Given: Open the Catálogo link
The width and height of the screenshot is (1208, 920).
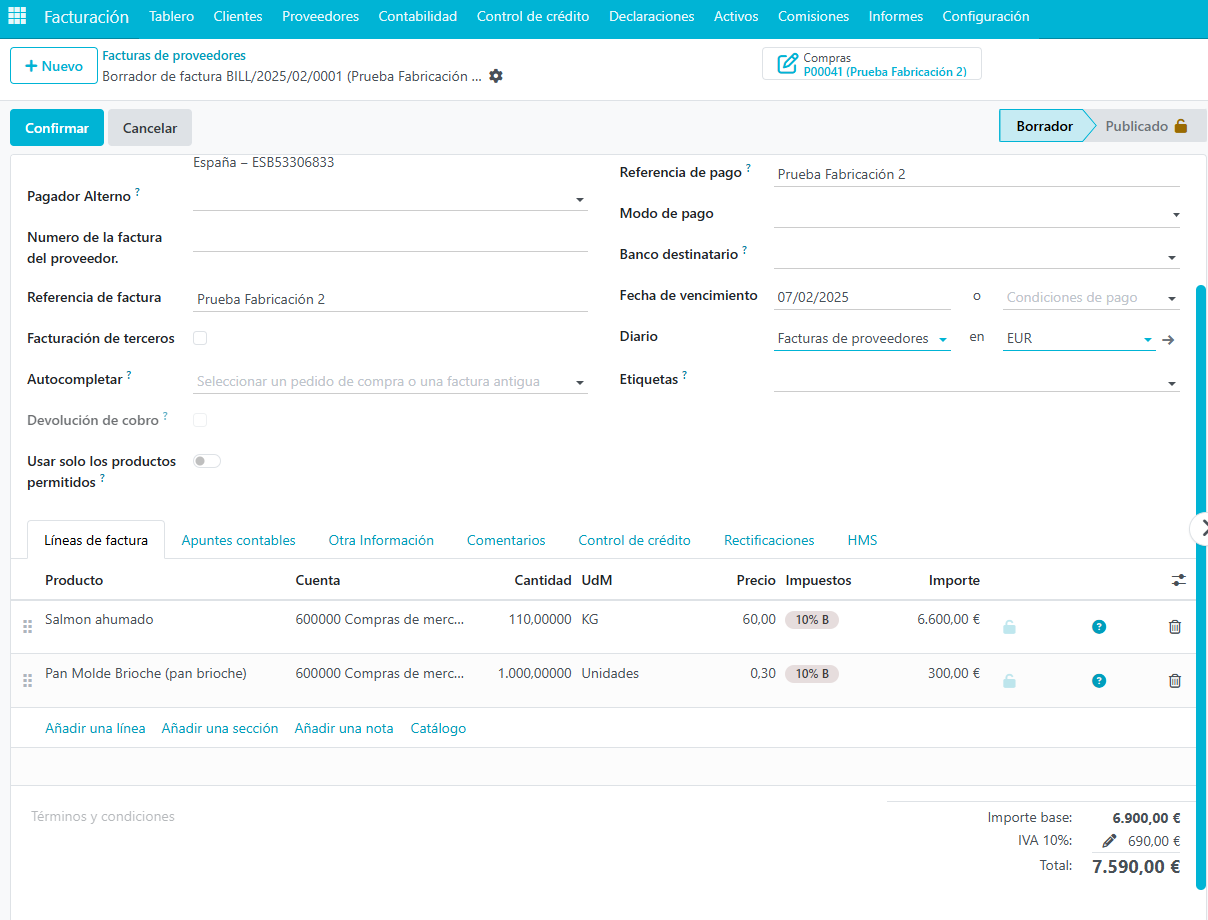Looking at the screenshot, I should pyautogui.click(x=438, y=728).
